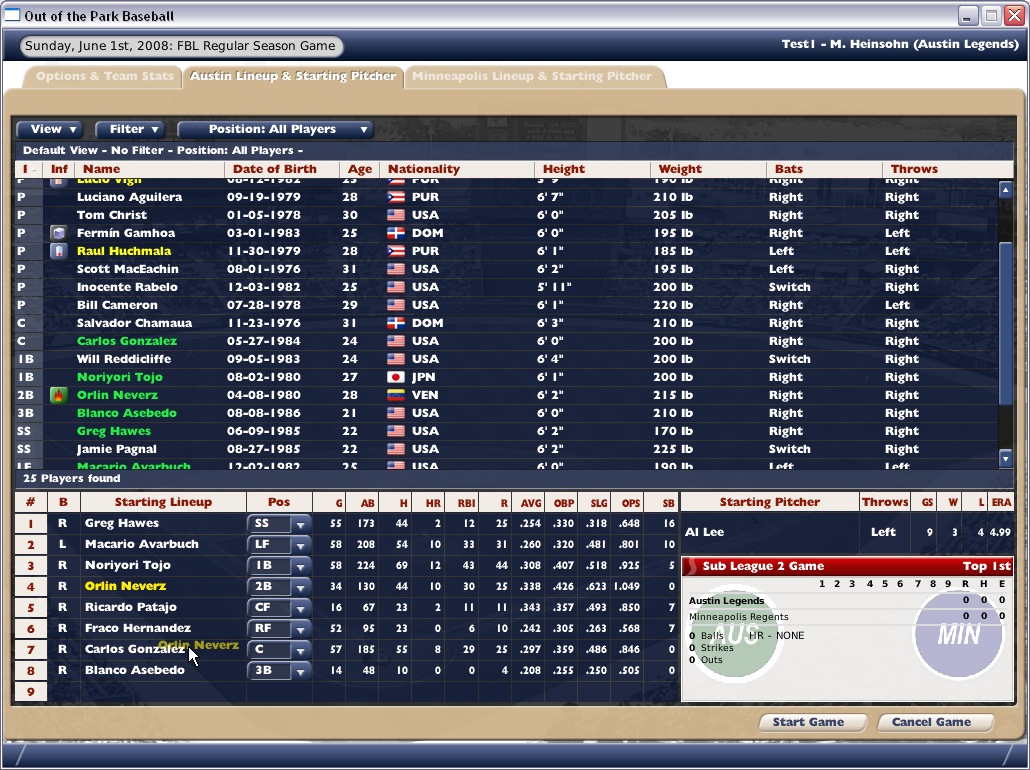Screen dimensions: 1030x770
Task: Open the View dropdown menu
Action: [x=49, y=129]
